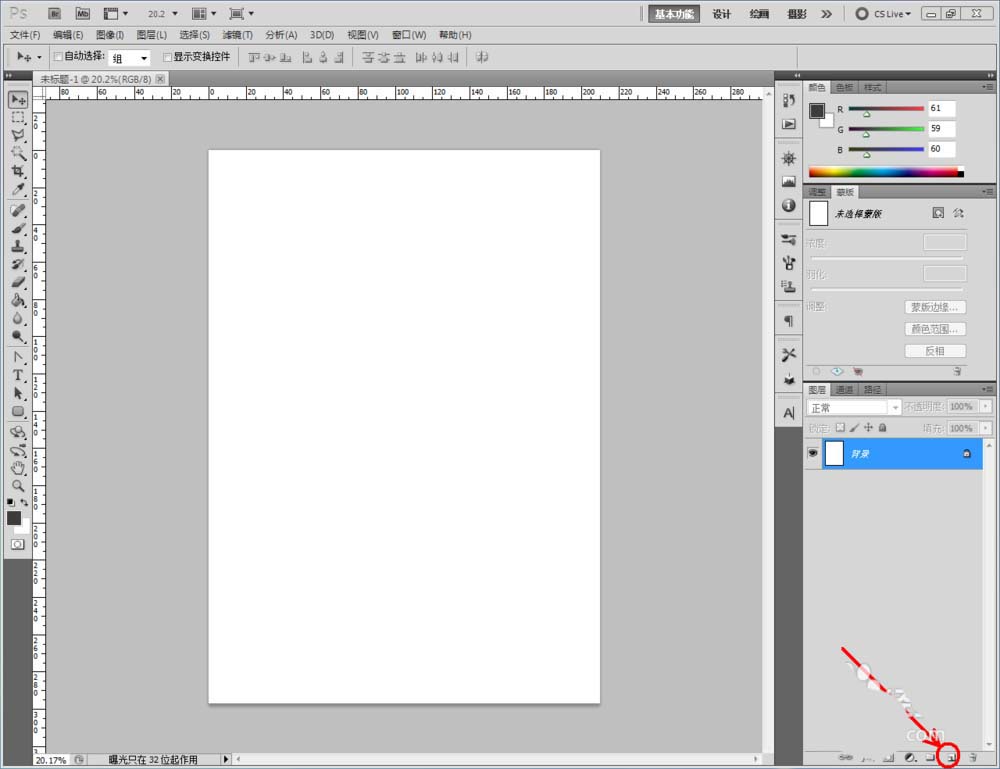Click the delete layer trash icon

coord(972,758)
